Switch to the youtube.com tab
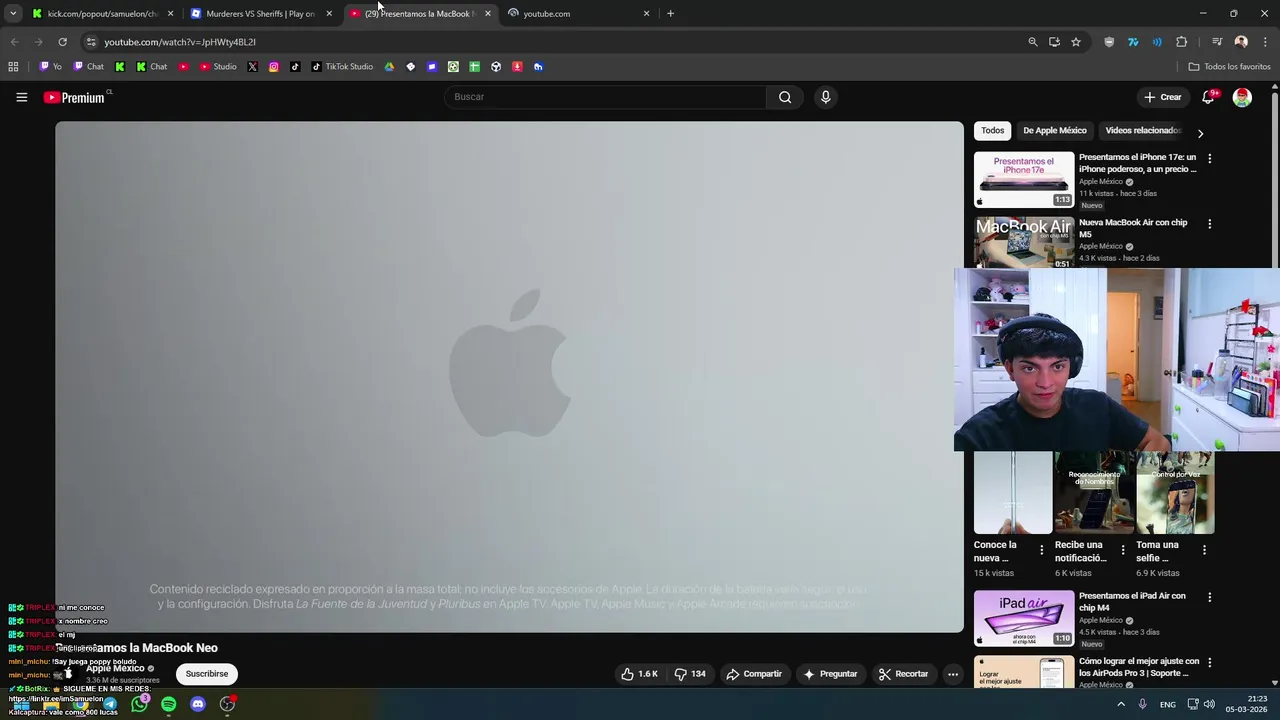Screen dimensions: 1280x720 [x=579, y=14]
